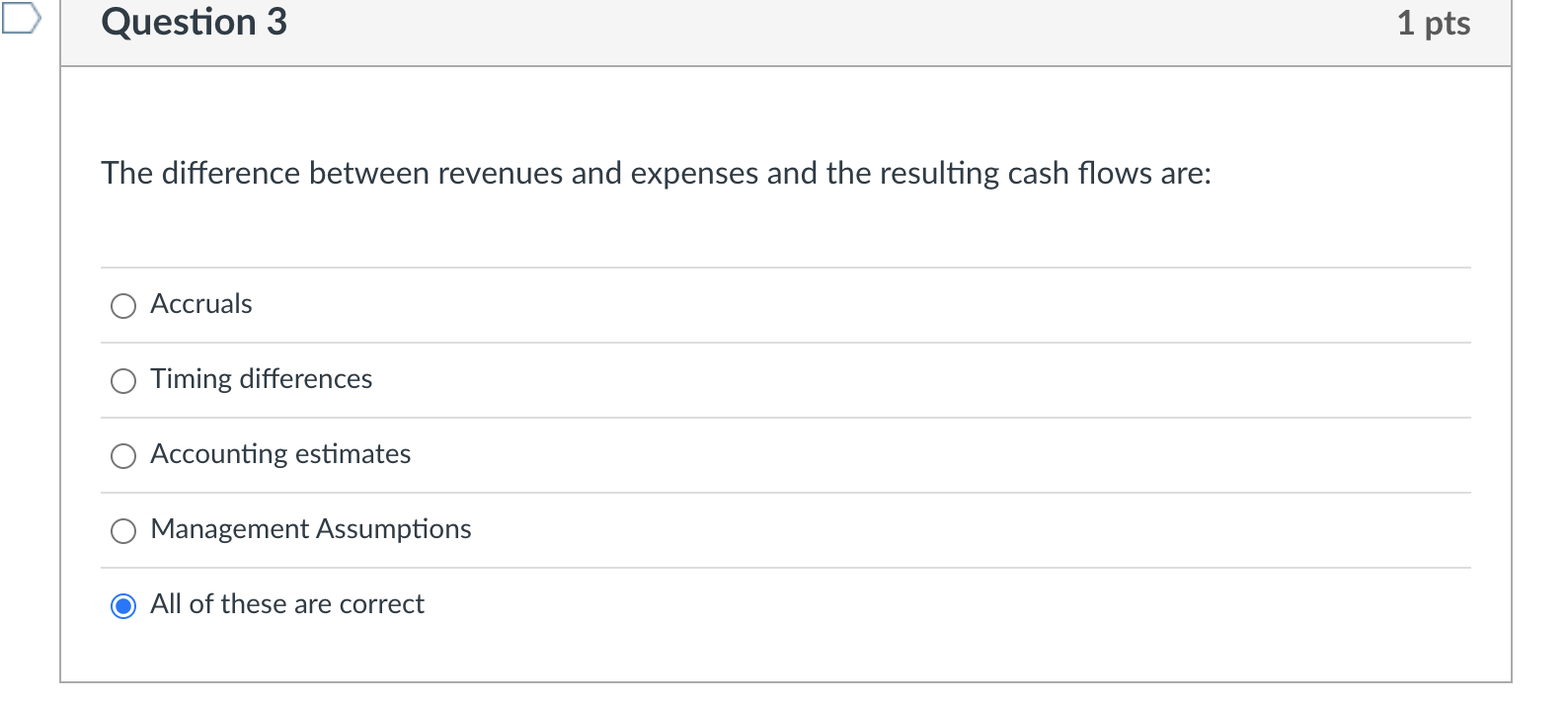Click the Question 3 header

pos(194,22)
